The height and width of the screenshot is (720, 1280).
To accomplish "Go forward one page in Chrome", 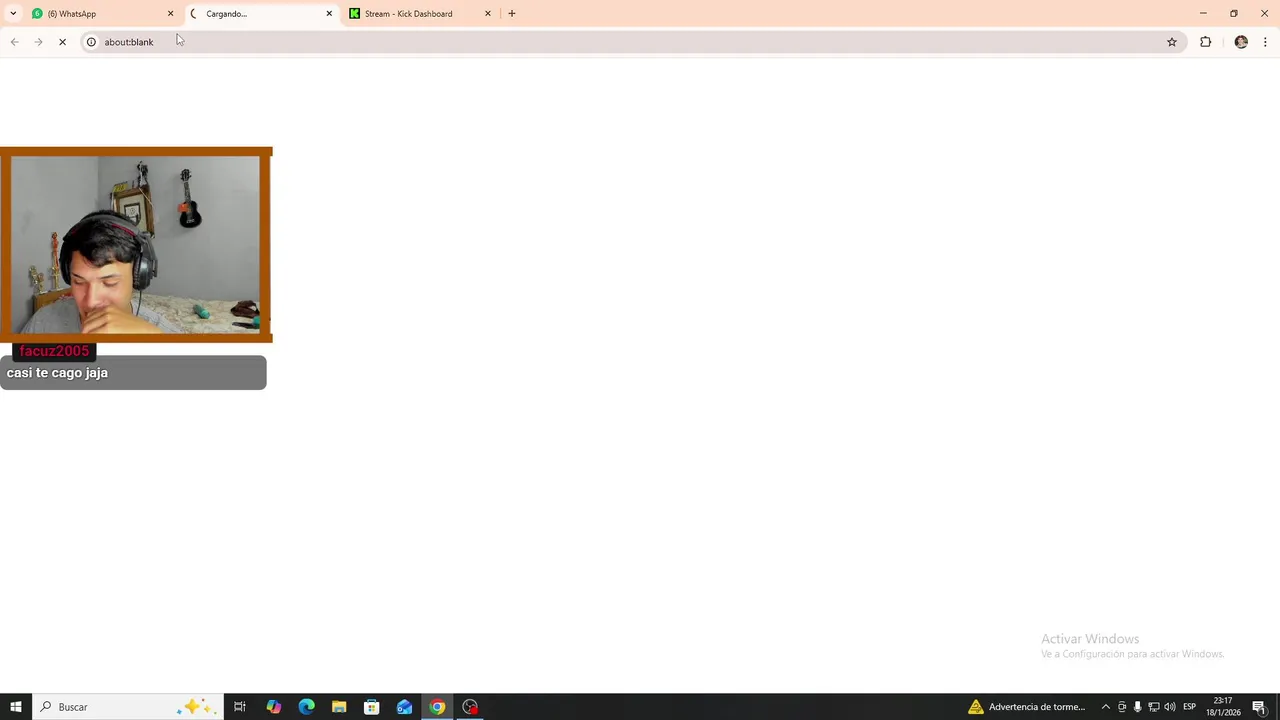I will [38, 42].
